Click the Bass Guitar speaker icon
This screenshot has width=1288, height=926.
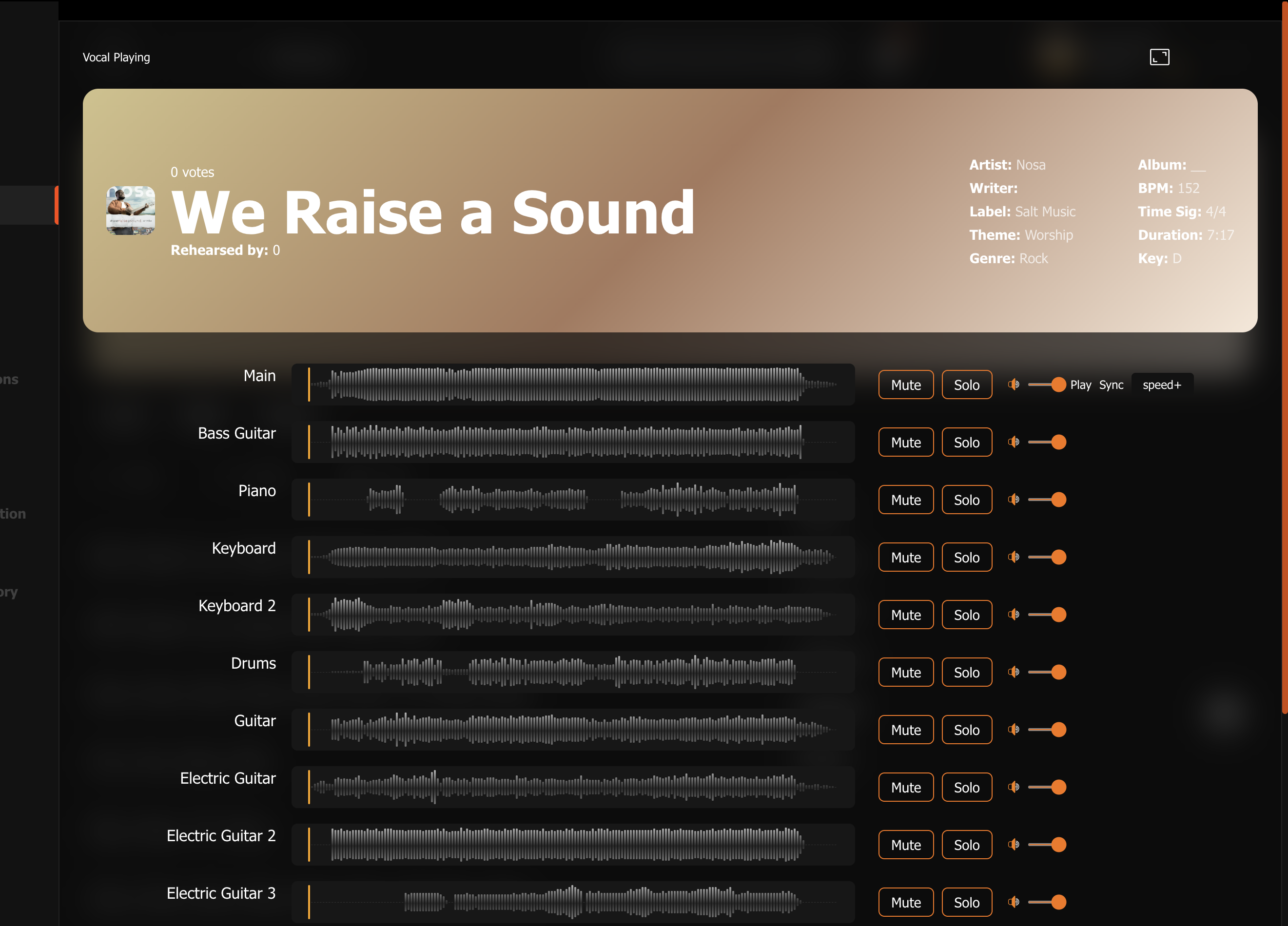pyautogui.click(x=1014, y=442)
